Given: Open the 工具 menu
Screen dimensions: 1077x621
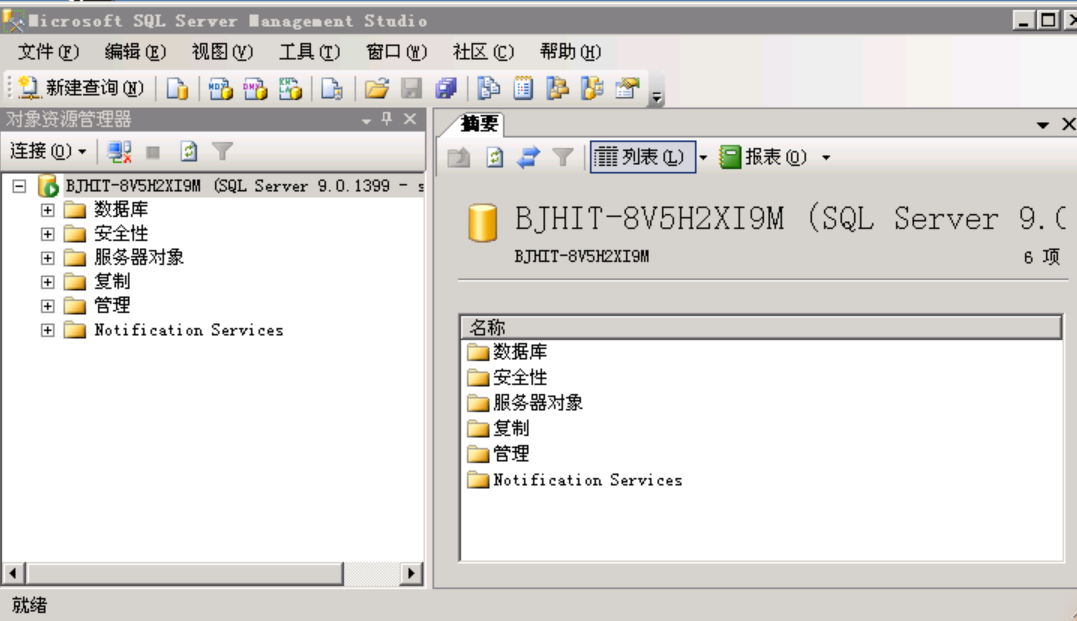Looking at the screenshot, I should click(309, 52).
